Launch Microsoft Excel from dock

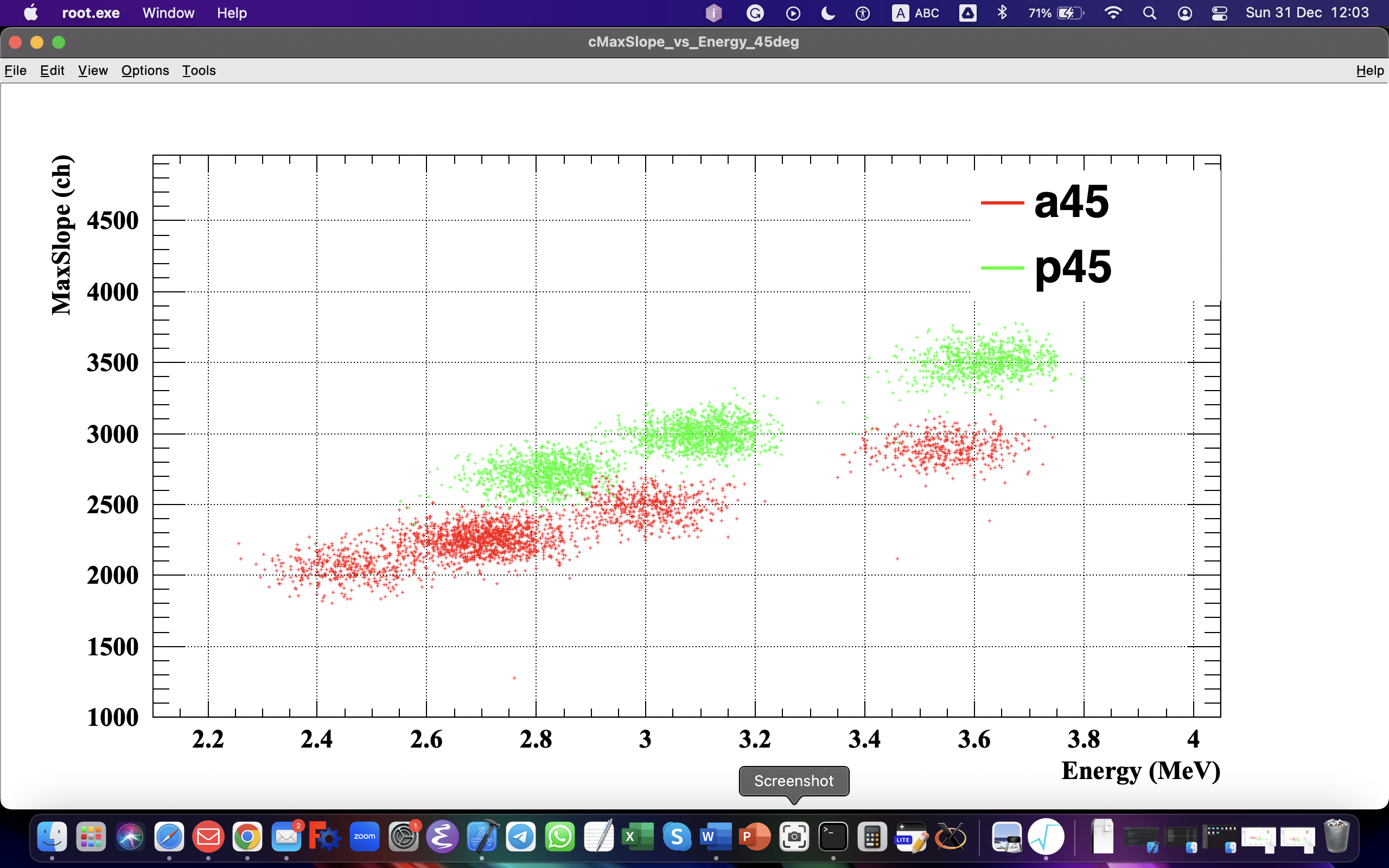click(638, 837)
